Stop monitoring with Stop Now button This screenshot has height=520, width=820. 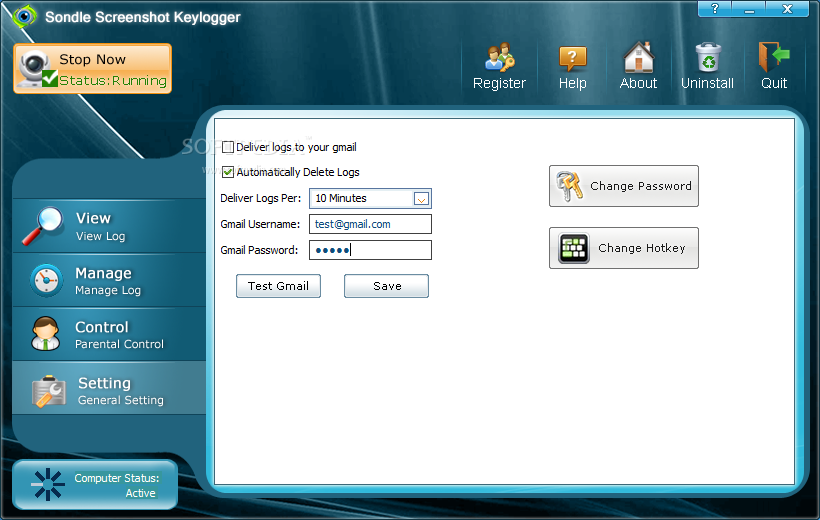[x=93, y=69]
